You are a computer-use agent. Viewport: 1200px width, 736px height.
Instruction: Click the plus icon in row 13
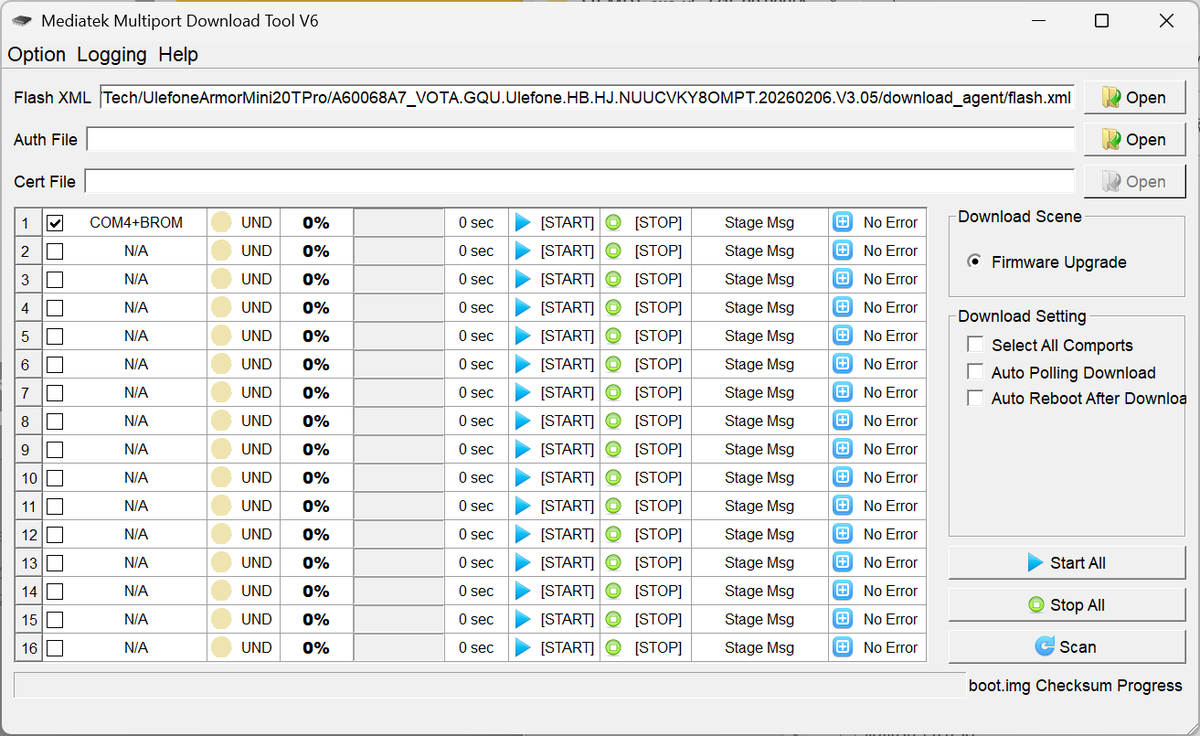pos(843,562)
